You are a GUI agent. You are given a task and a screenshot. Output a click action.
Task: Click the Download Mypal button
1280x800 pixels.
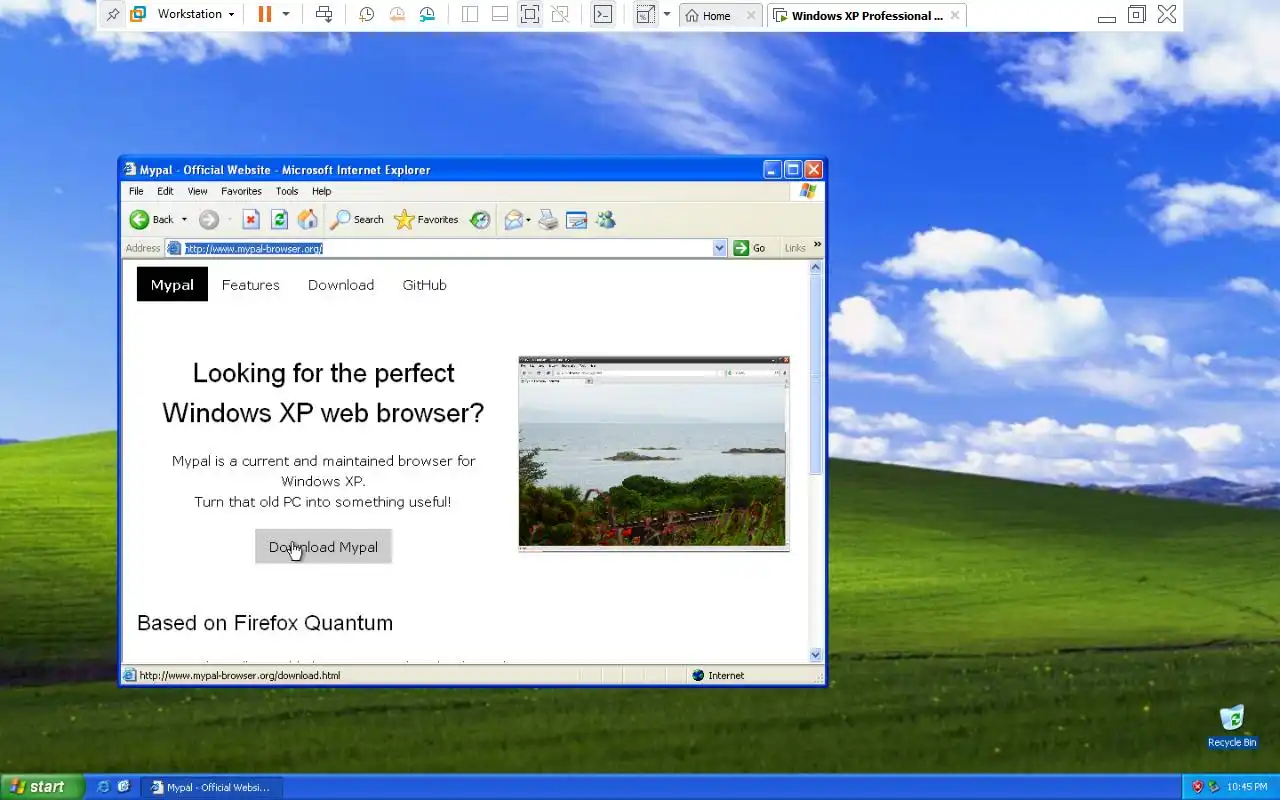coord(323,546)
